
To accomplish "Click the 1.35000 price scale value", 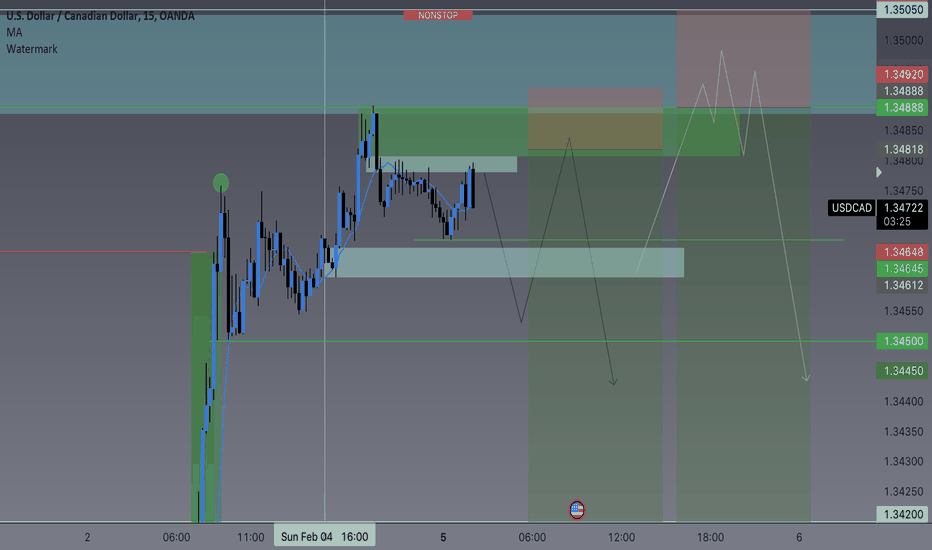I will coord(903,40).
